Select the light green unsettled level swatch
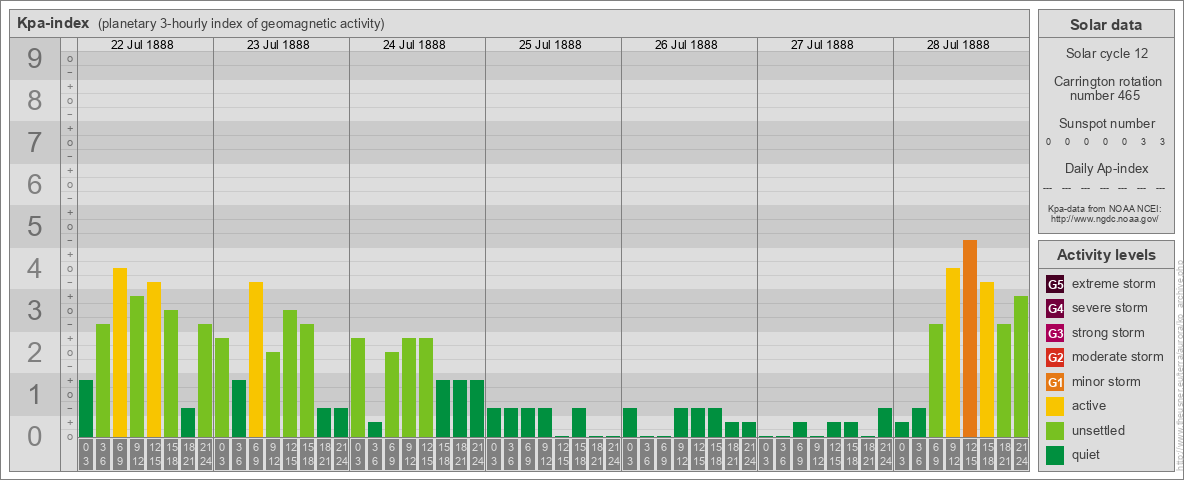 coord(1055,431)
